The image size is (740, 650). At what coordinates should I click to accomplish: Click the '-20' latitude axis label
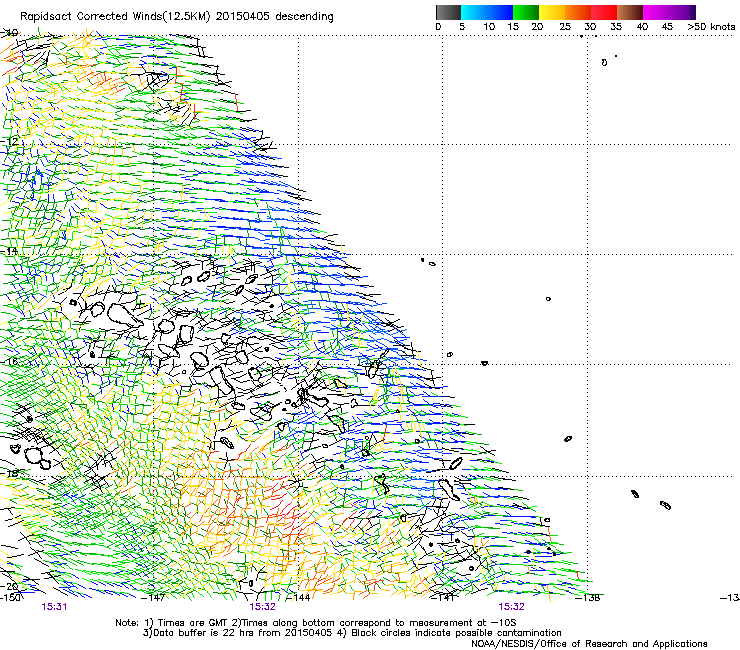pyautogui.click(x=10, y=587)
